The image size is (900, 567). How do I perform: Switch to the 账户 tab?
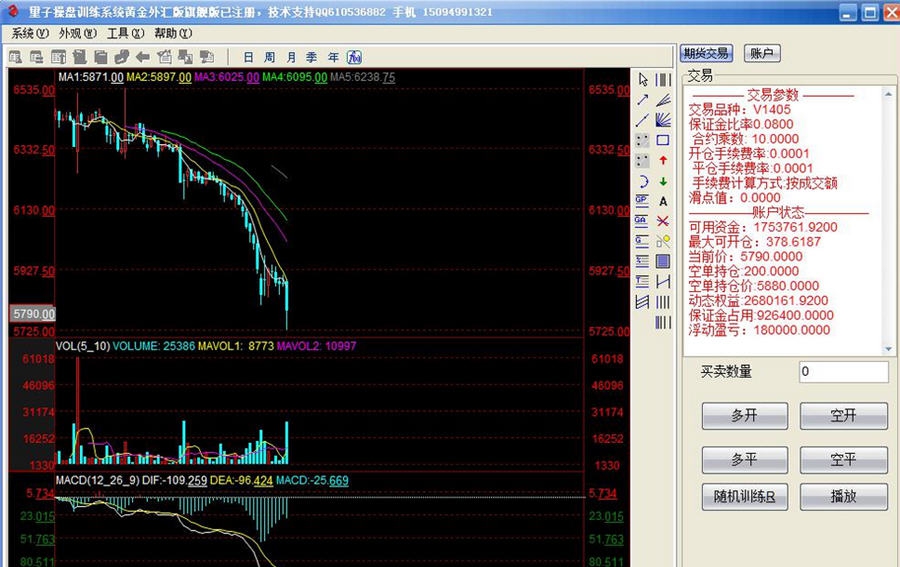point(762,53)
